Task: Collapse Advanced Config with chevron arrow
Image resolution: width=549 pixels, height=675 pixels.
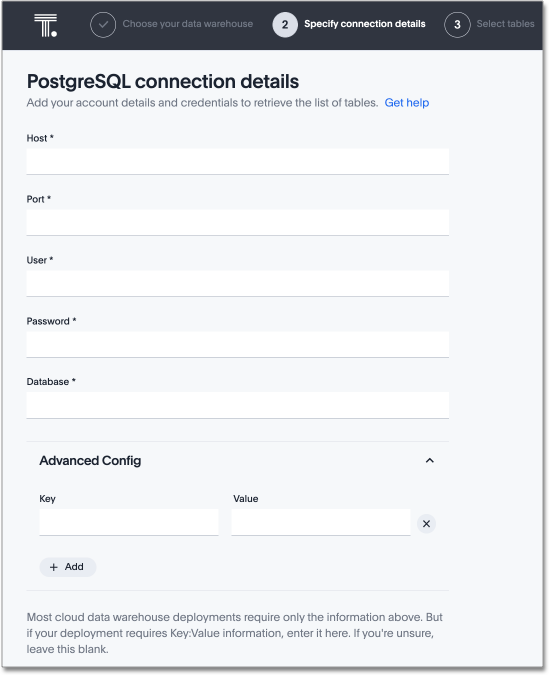Action: (x=430, y=461)
